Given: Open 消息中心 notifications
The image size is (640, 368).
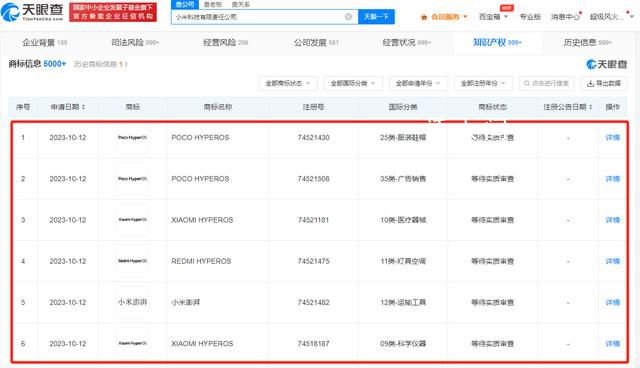Looking at the screenshot, I should pos(565,17).
